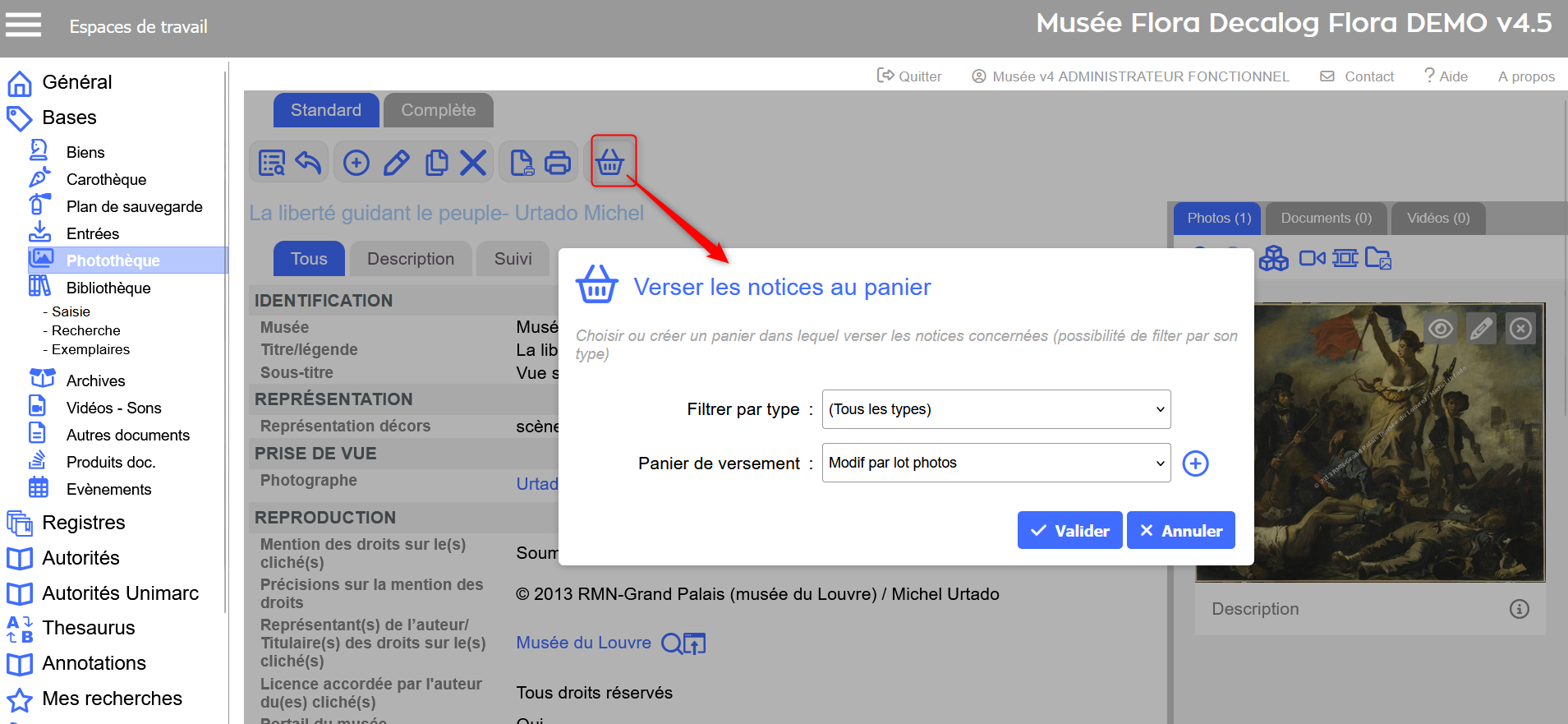The width and height of the screenshot is (1568, 724).
Task: Open the Filtrer par type dropdown
Action: [x=996, y=409]
